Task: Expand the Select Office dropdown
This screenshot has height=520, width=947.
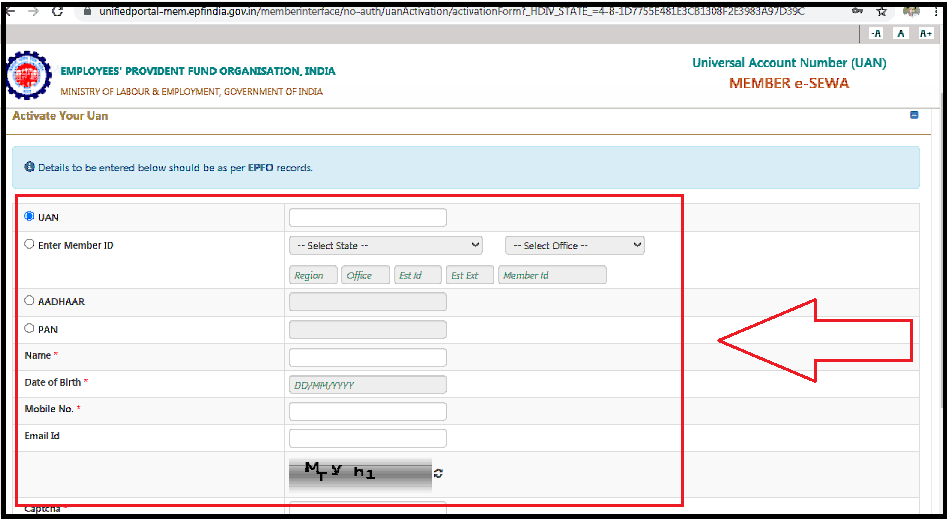Action: click(574, 245)
